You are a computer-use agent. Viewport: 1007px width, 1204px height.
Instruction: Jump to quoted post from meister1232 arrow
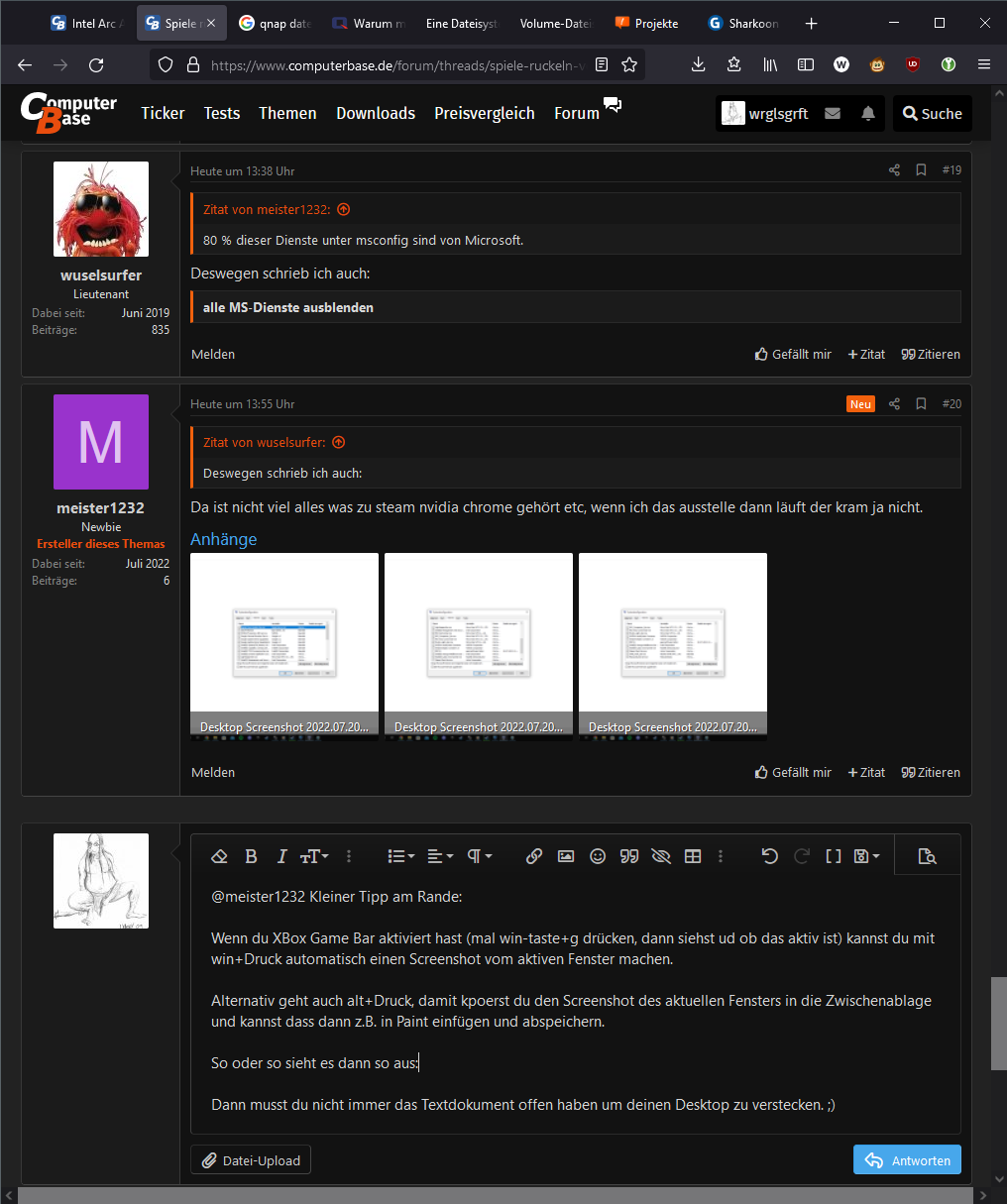[x=344, y=209]
